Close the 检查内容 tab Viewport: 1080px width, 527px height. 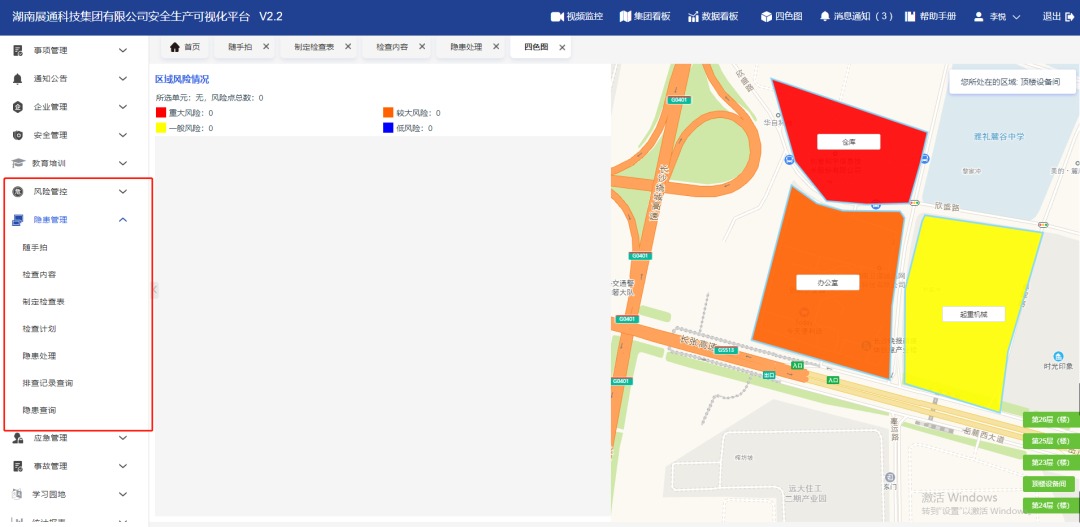point(422,47)
